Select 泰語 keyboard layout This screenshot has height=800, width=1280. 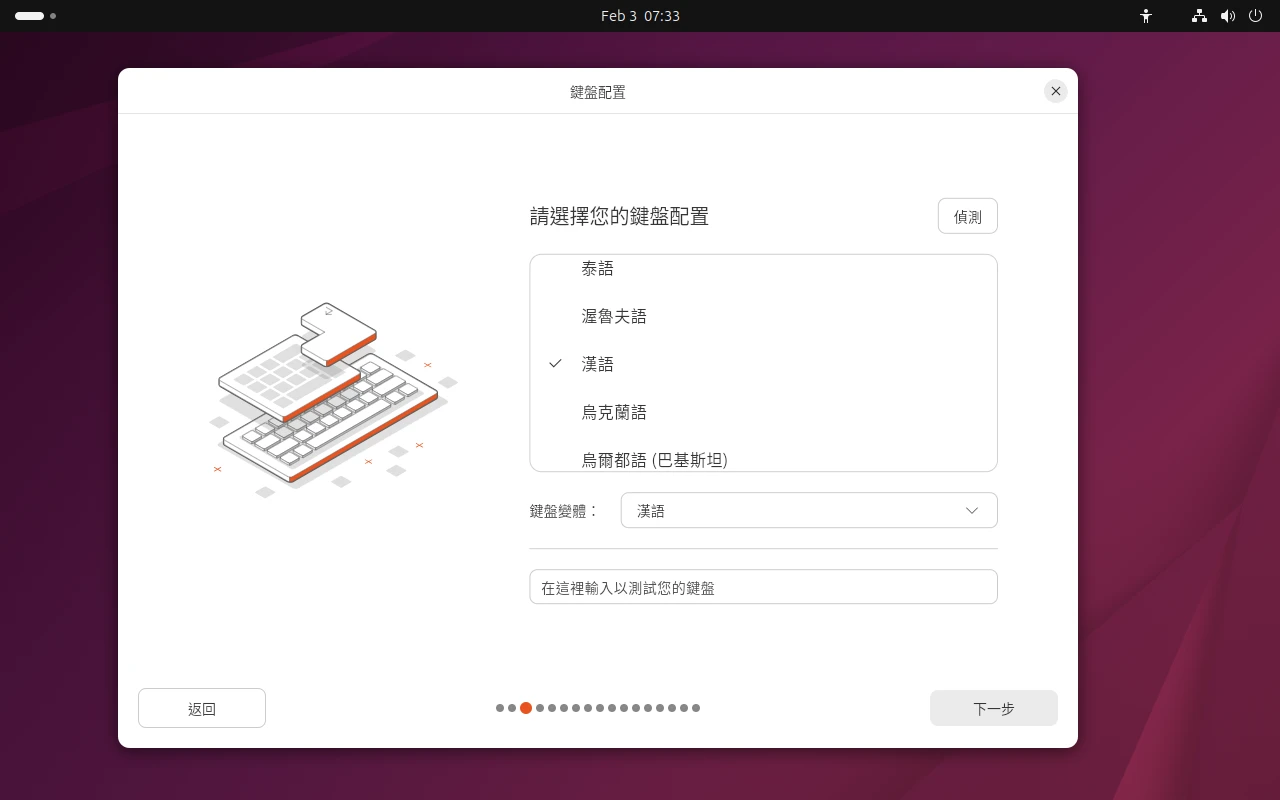pos(598,269)
